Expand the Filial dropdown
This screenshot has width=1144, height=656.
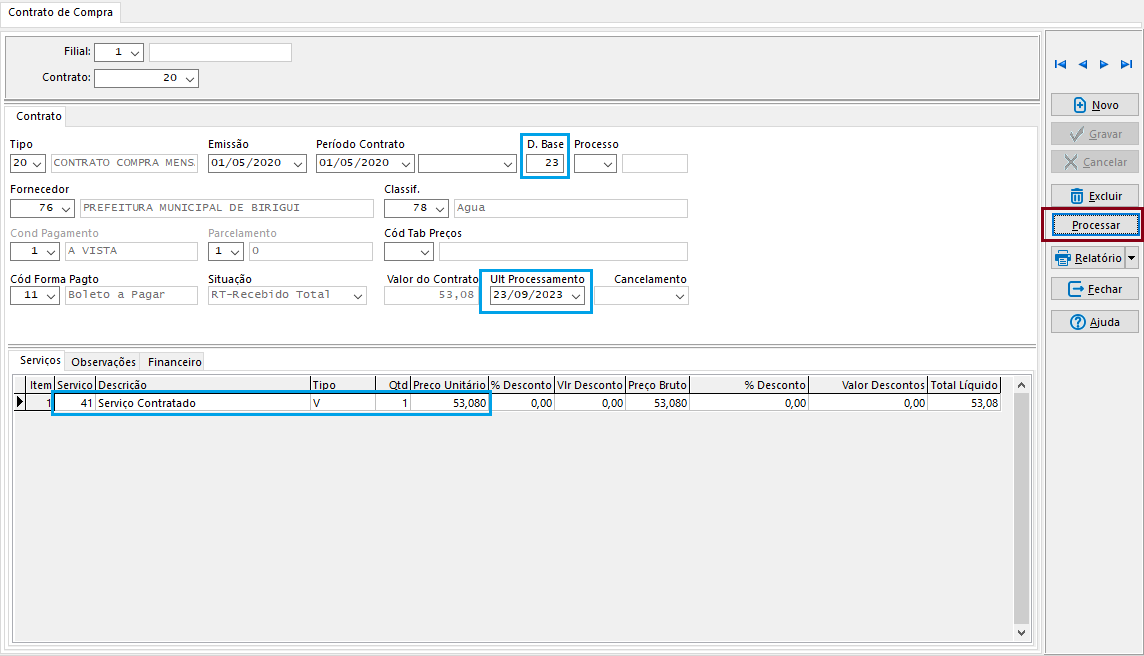[x=135, y=52]
